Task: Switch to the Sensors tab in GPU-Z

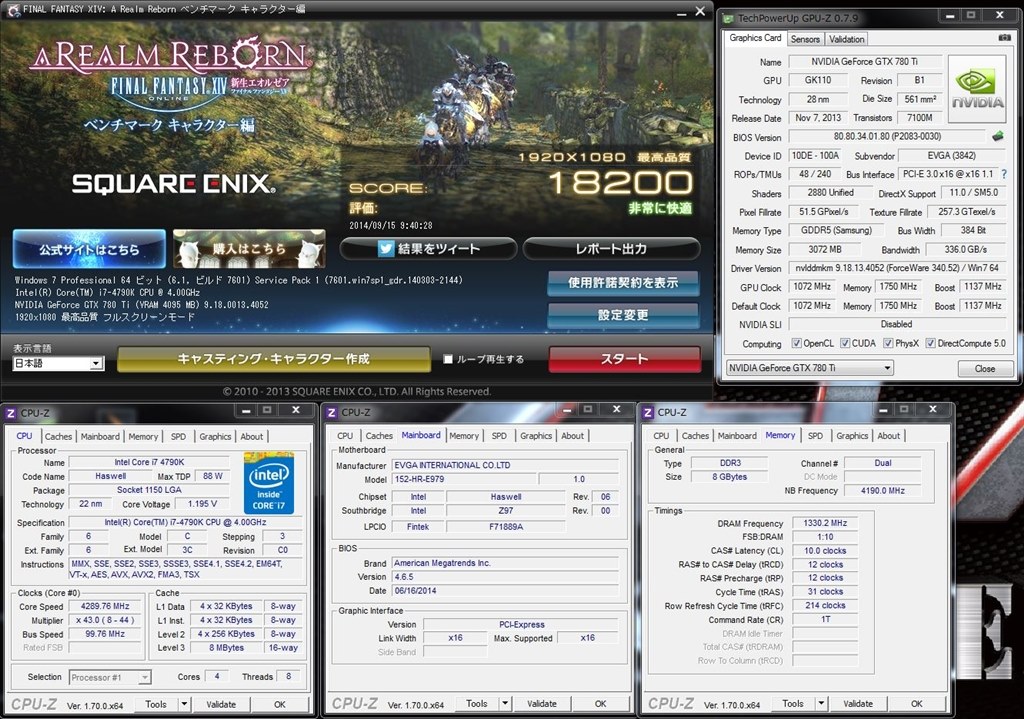Action: 805,38
